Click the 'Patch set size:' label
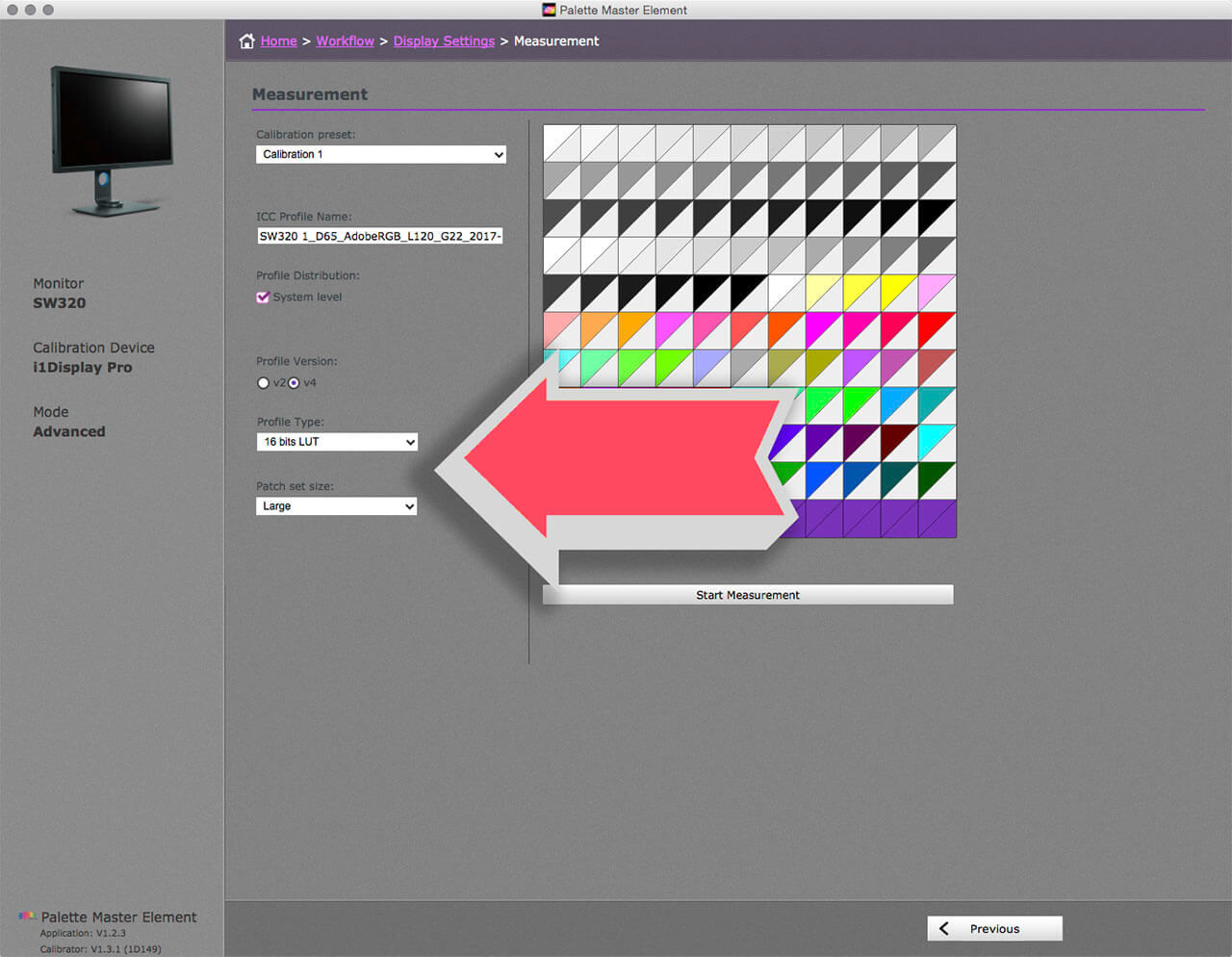Image resolution: width=1232 pixels, height=957 pixels. point(295,486)
